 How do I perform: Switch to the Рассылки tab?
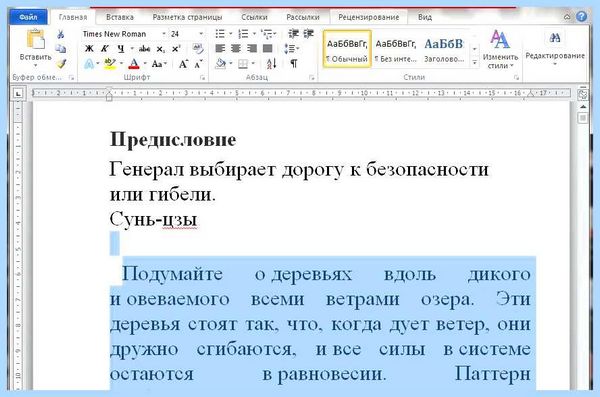click(303, 17)
